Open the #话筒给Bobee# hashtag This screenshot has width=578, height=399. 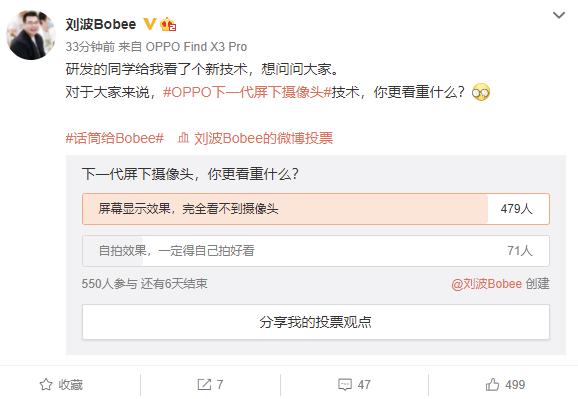coord(115,138)
